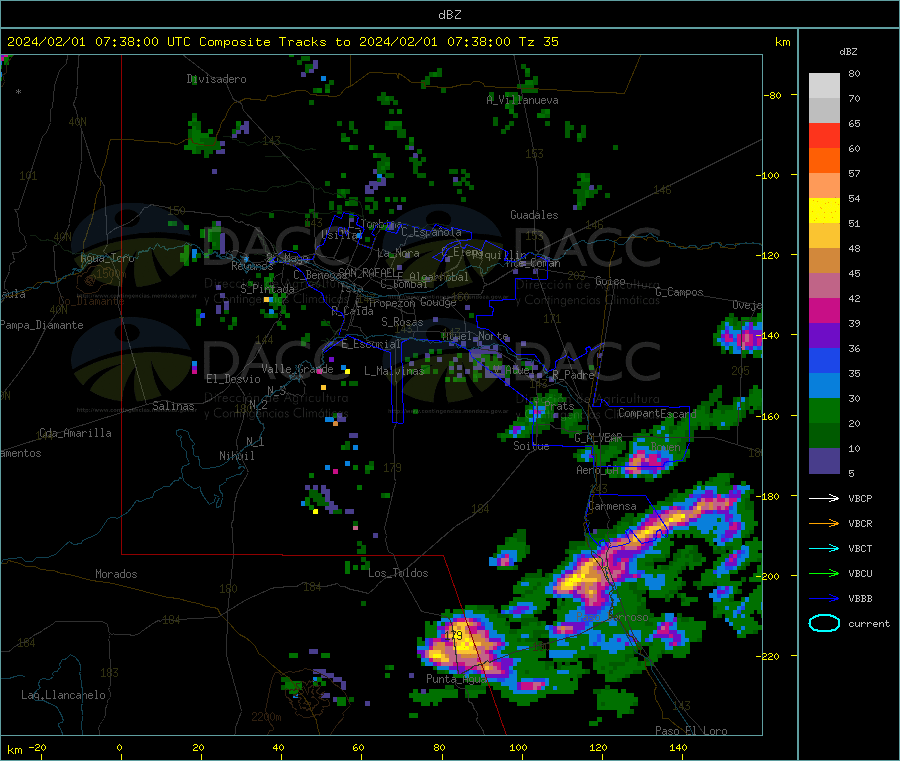
Task: Click the Agua_Toro map label
Action: point(107,258)
